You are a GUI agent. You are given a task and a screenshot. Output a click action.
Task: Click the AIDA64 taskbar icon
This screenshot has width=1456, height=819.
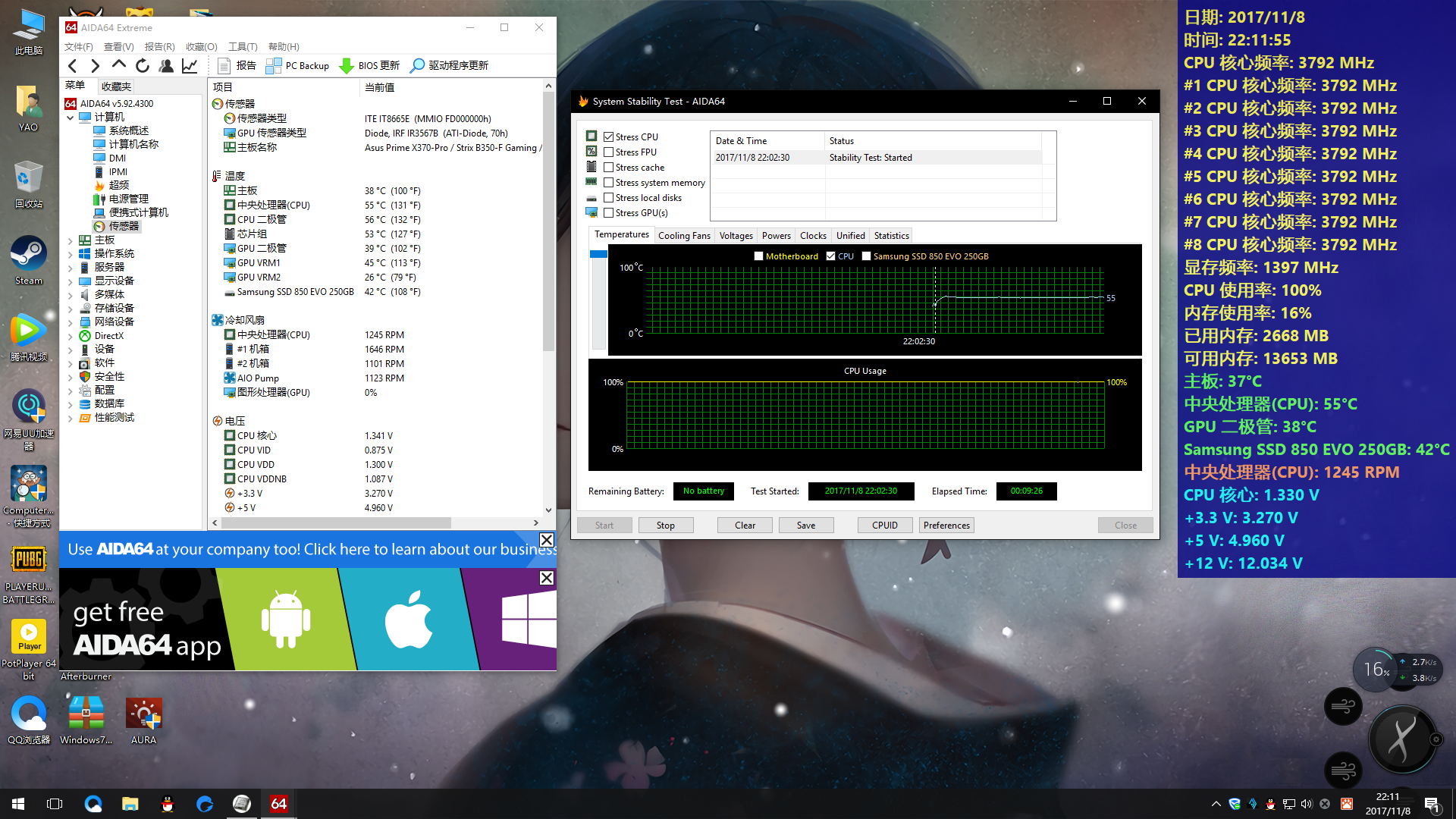278,804
